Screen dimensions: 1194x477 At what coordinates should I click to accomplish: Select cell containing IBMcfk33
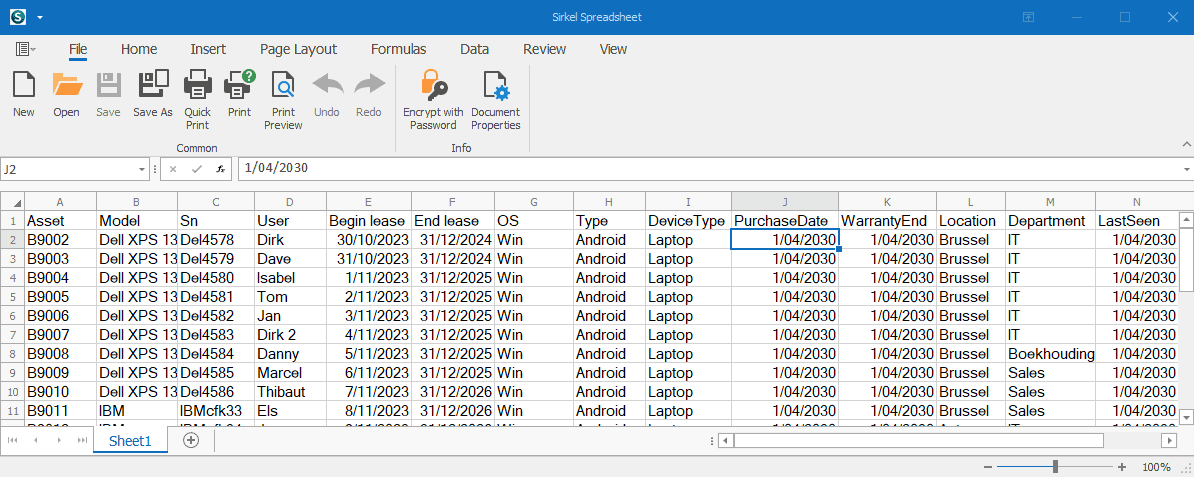(216, 411)
